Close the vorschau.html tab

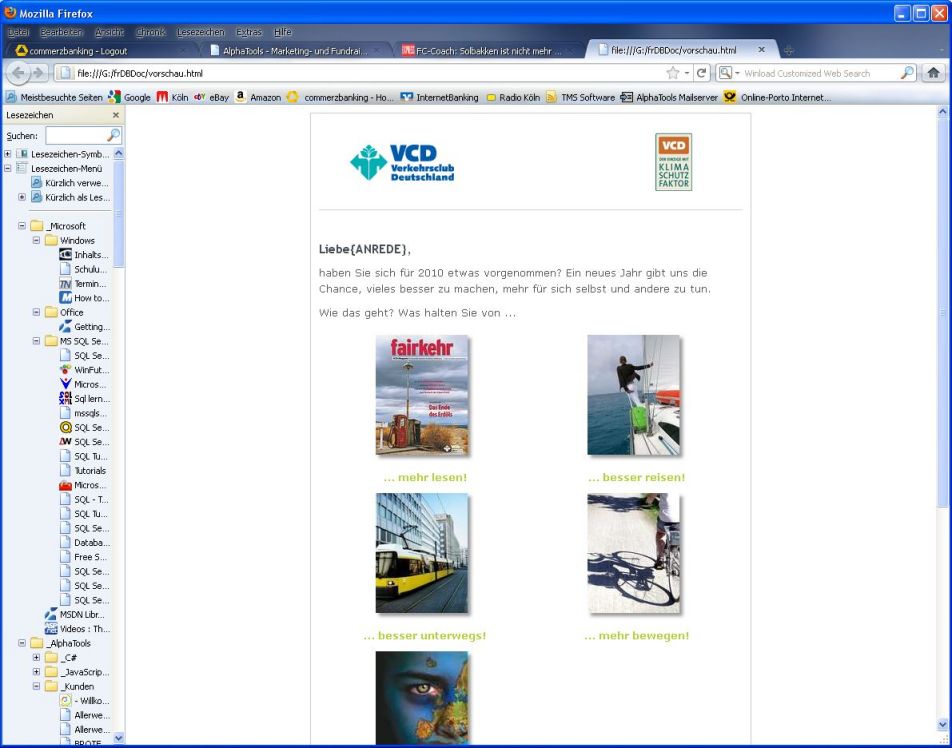[761, 50]
